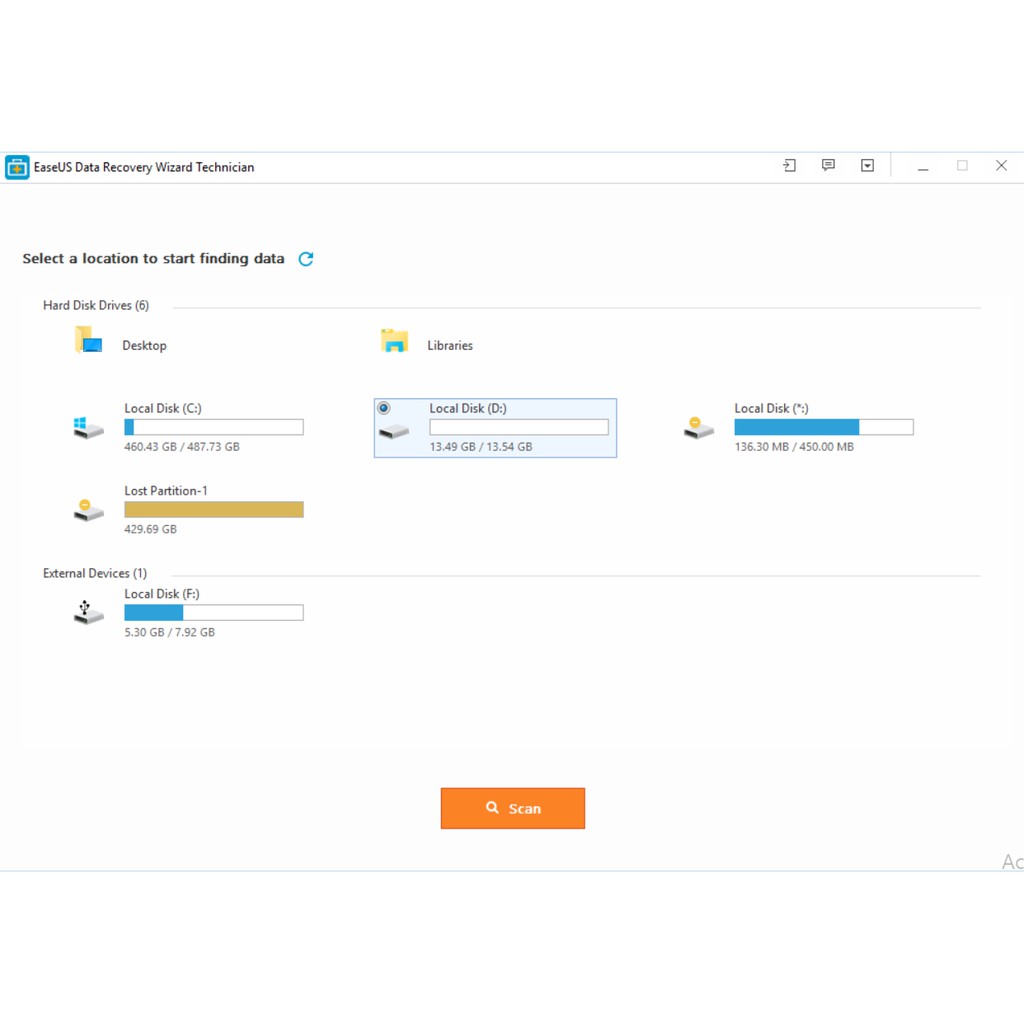Click the Local Disk (*:) usage bar
The height and width of the screenshot is (1024, 1024).
tap(823, 427)
